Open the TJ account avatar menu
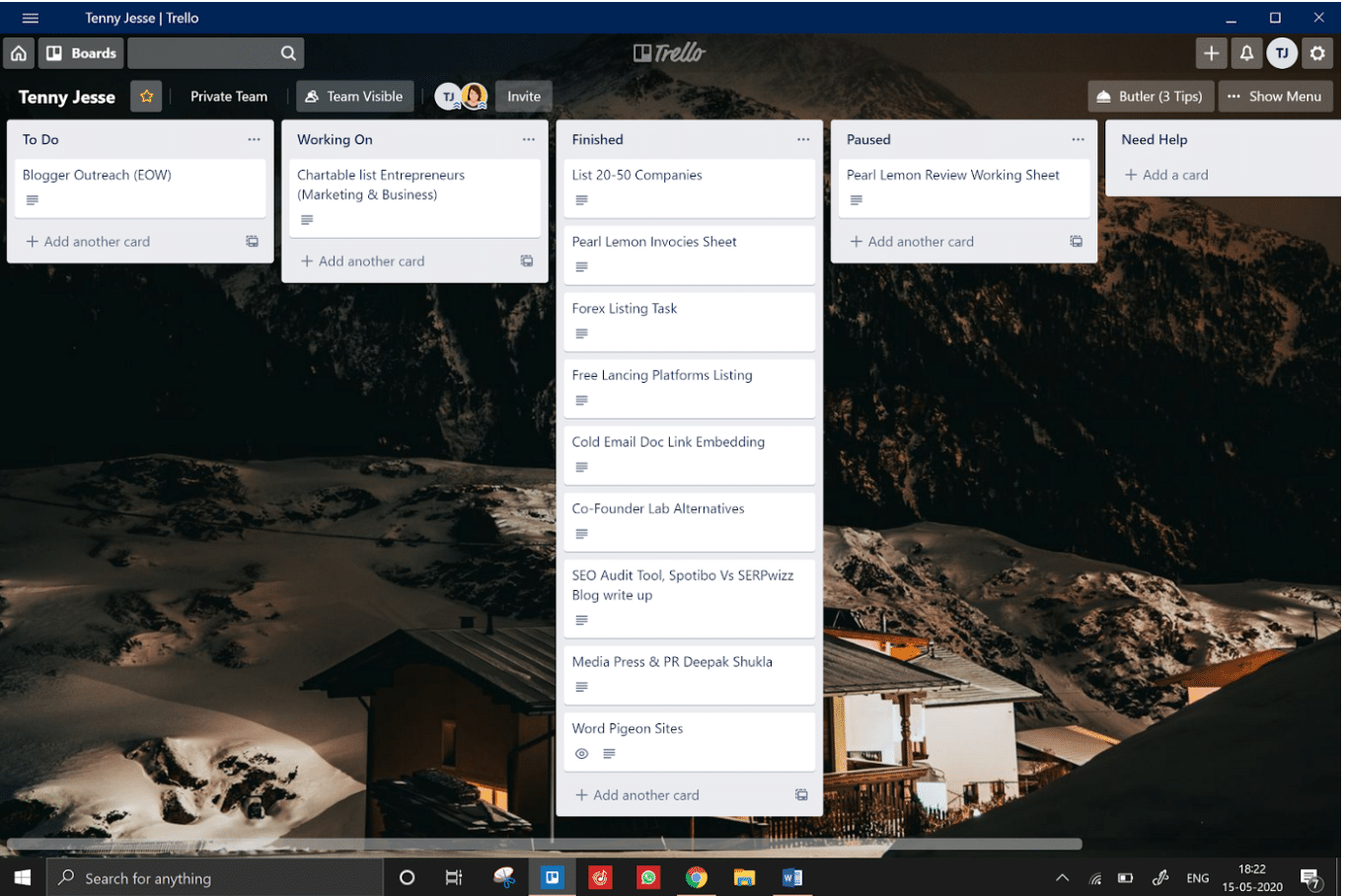Image resolution: width=1345 pixels, height=896 pixels. 1282,53
